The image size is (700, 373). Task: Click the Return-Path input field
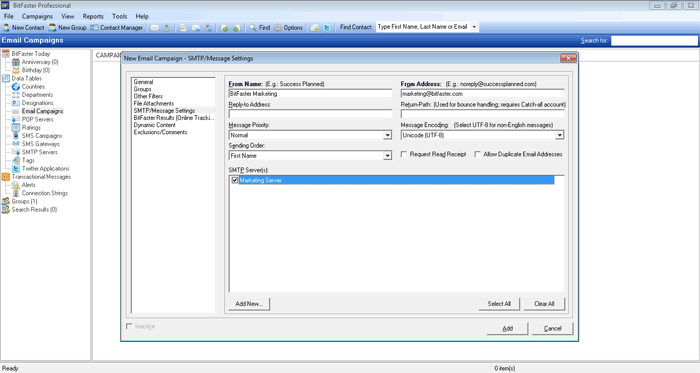coord(483,114)
